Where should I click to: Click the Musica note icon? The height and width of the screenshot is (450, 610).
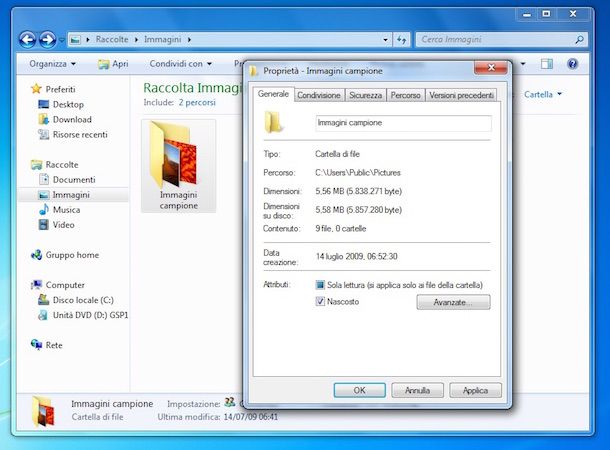[x=44, y=210]
